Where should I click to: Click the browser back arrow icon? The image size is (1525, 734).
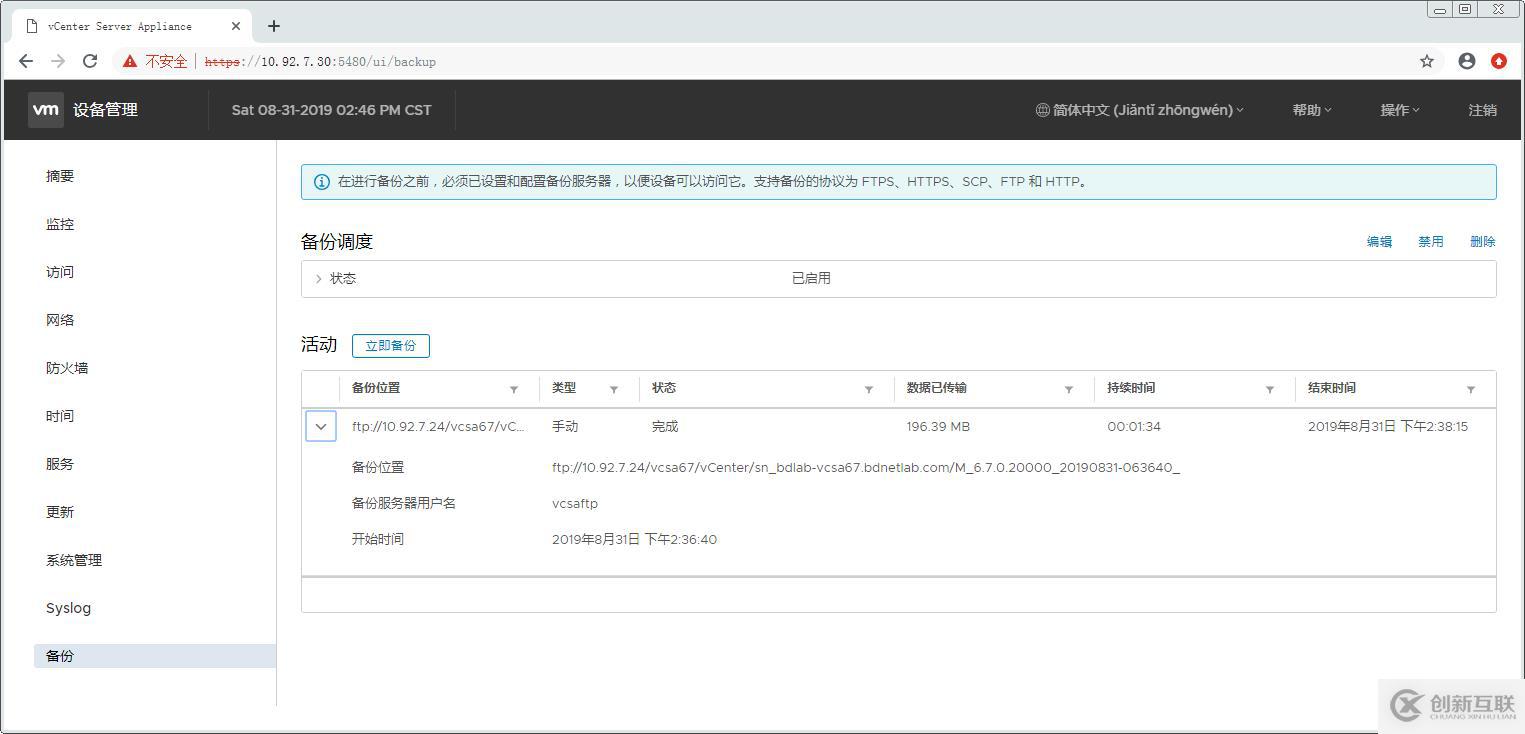click(26, 61)
